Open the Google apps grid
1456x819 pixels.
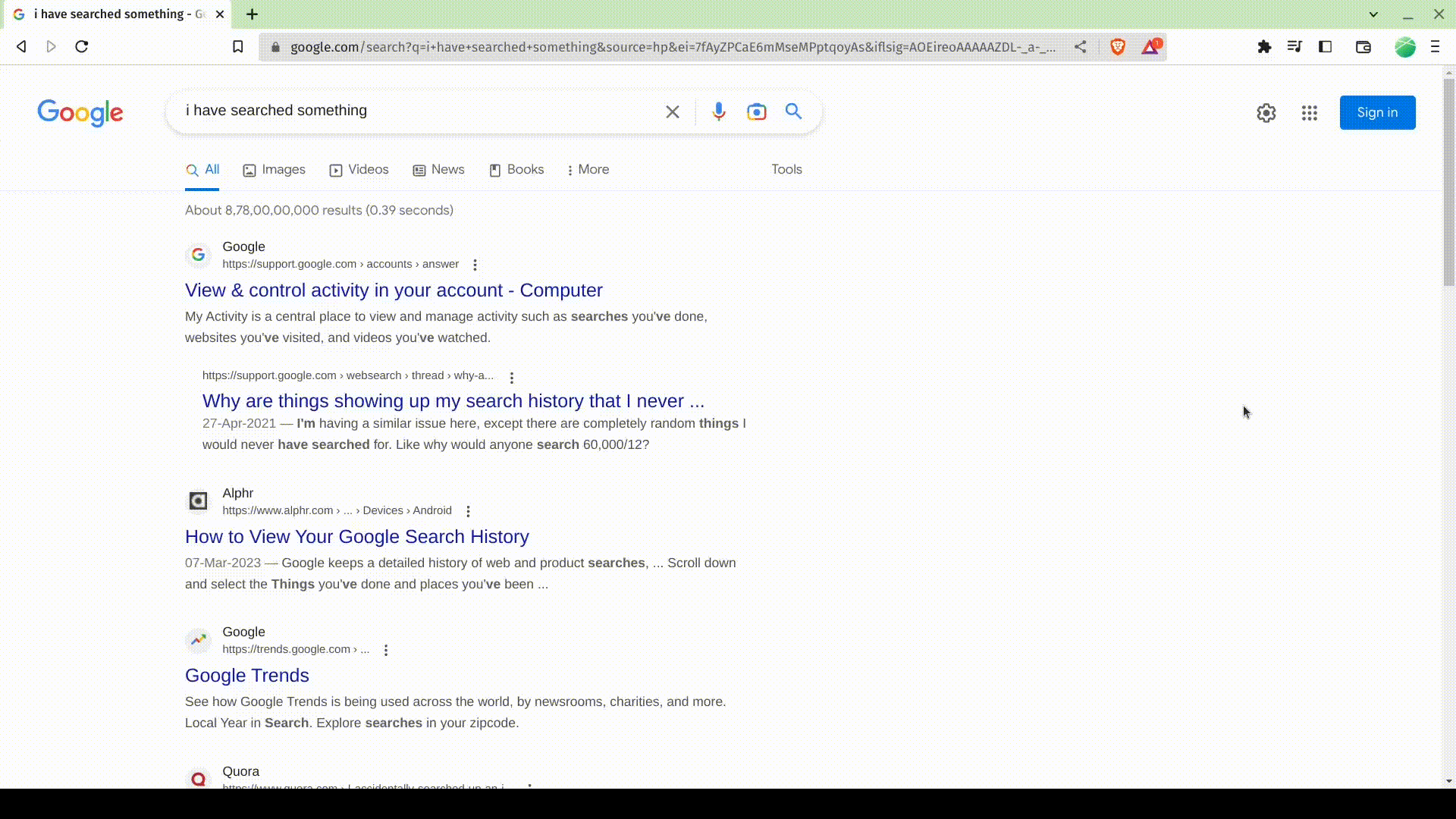click(x=1310, y=113)
